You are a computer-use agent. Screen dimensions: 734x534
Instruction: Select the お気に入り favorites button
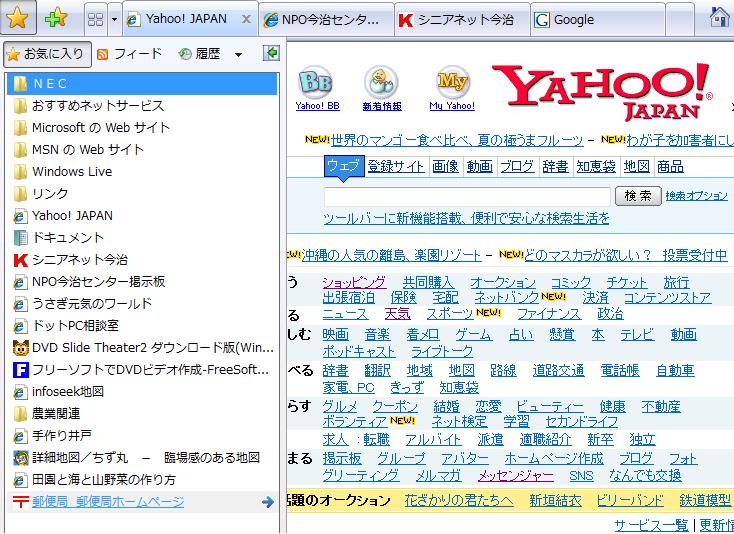point(47,54)
